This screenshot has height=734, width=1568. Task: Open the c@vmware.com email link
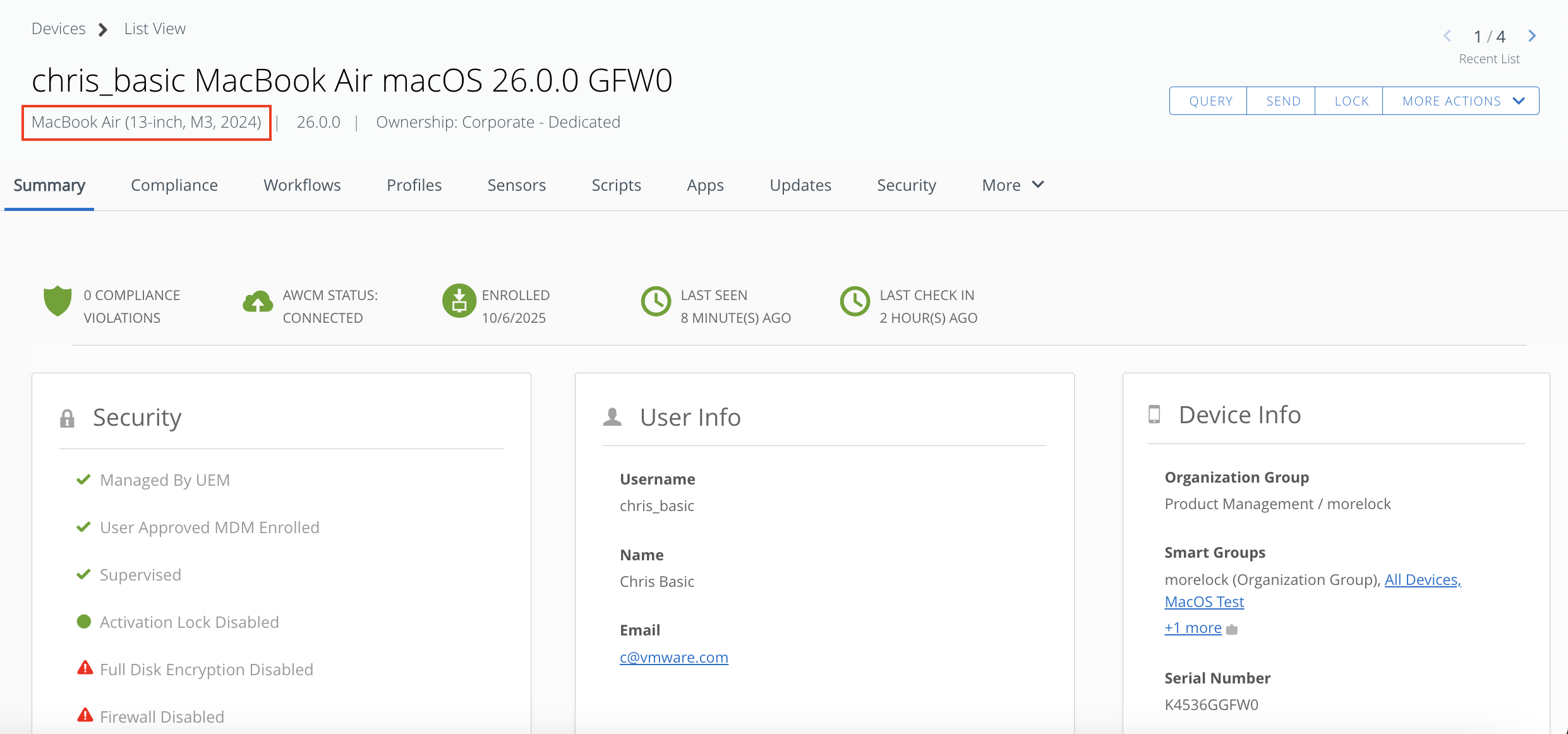click(x=673, y=658)
